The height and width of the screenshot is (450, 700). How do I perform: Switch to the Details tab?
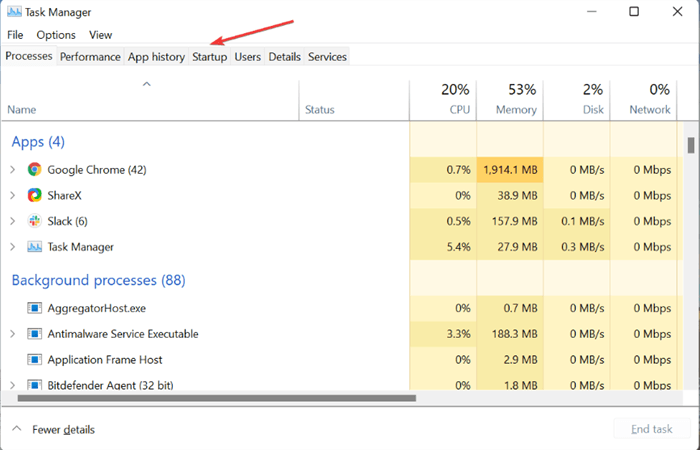click(284, 57)
